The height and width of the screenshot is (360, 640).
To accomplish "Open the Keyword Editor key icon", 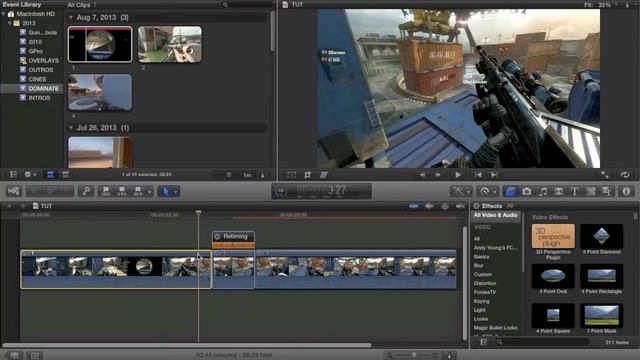I will click(86, 191).
